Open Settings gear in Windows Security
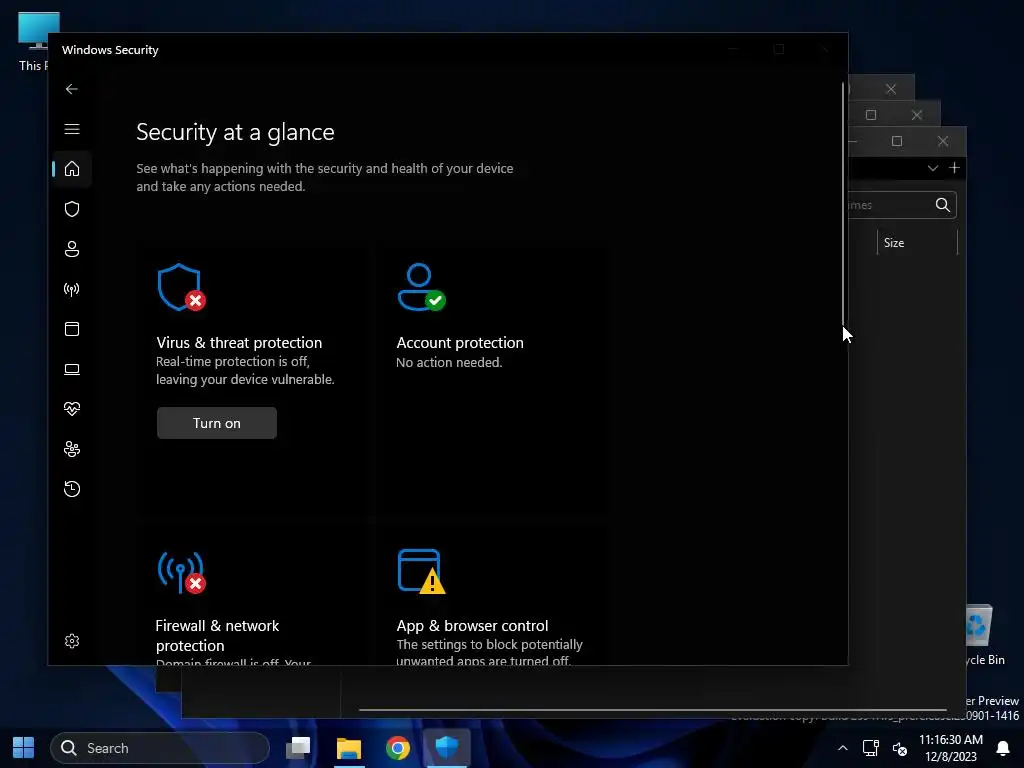This screenshot has width=1024, height=768. click(72, 641)
